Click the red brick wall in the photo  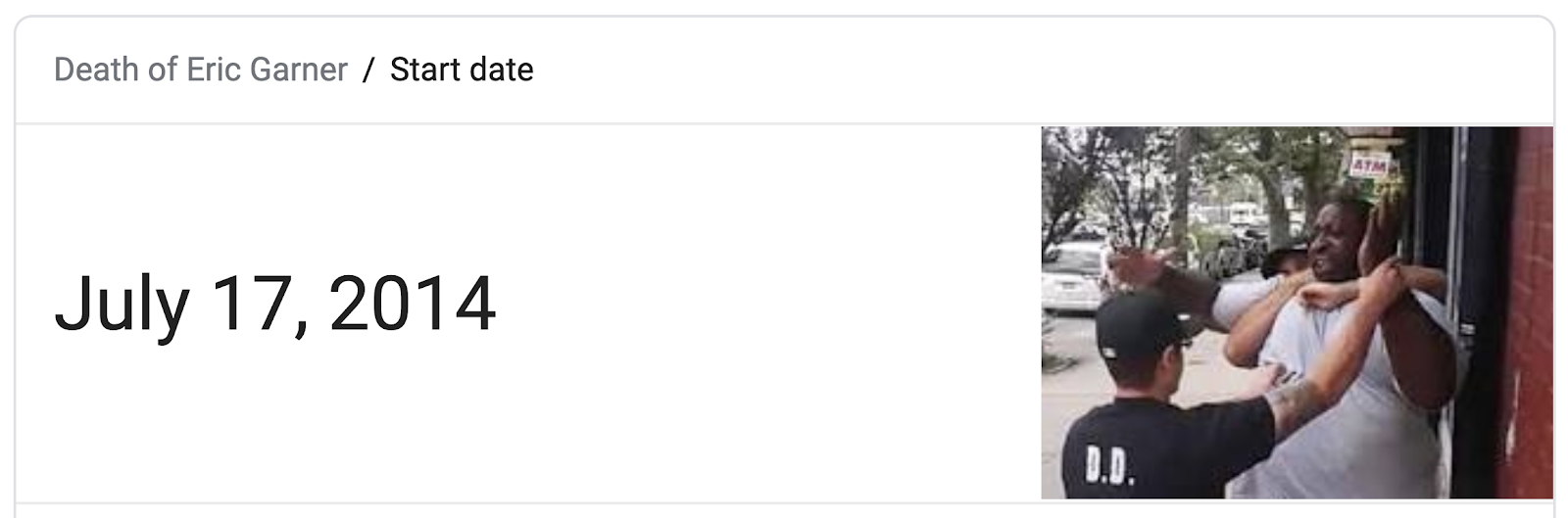pos(1530,313)
